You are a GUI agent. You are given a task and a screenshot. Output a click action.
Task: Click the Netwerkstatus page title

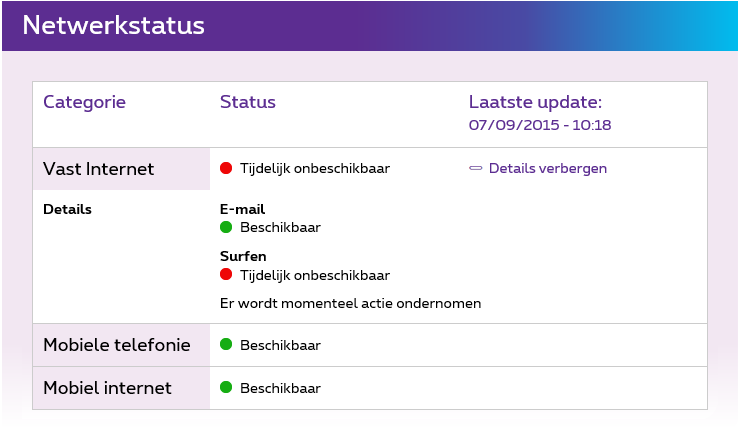(113, 26)
